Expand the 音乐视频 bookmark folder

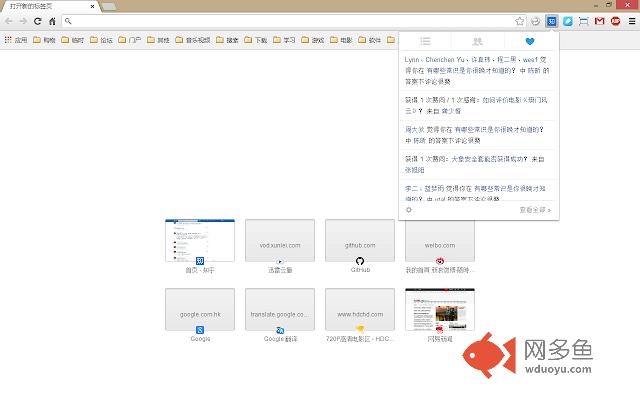tap(193, 40)
